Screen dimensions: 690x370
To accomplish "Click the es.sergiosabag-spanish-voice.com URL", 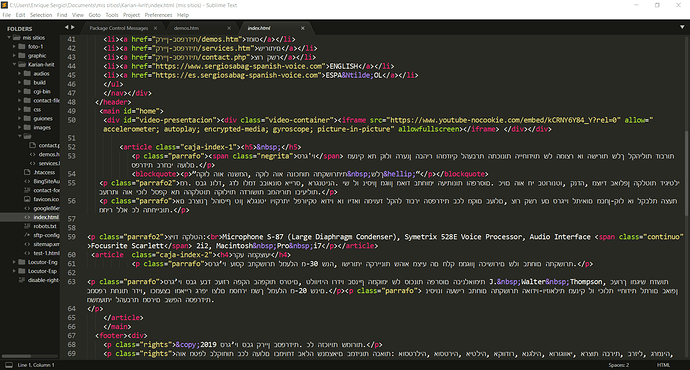I will (x=237, y=75).
